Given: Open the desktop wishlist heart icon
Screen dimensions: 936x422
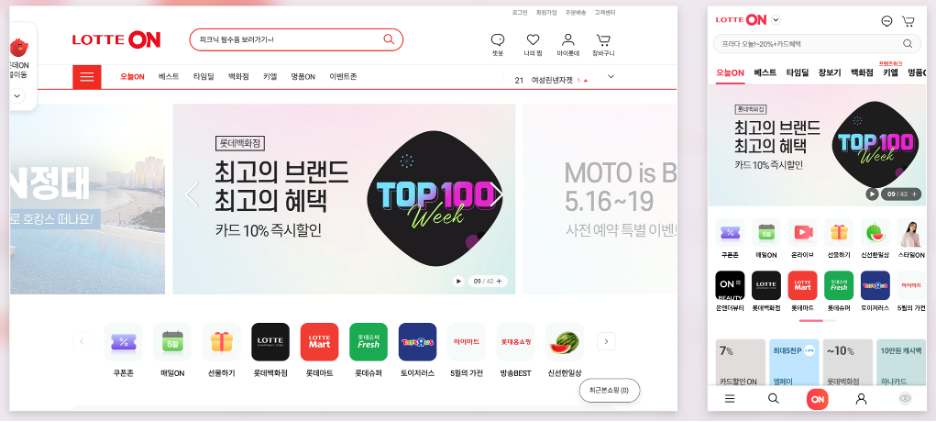Looking at the screenshot, I should pyautogui.click(x=532, y=40).
